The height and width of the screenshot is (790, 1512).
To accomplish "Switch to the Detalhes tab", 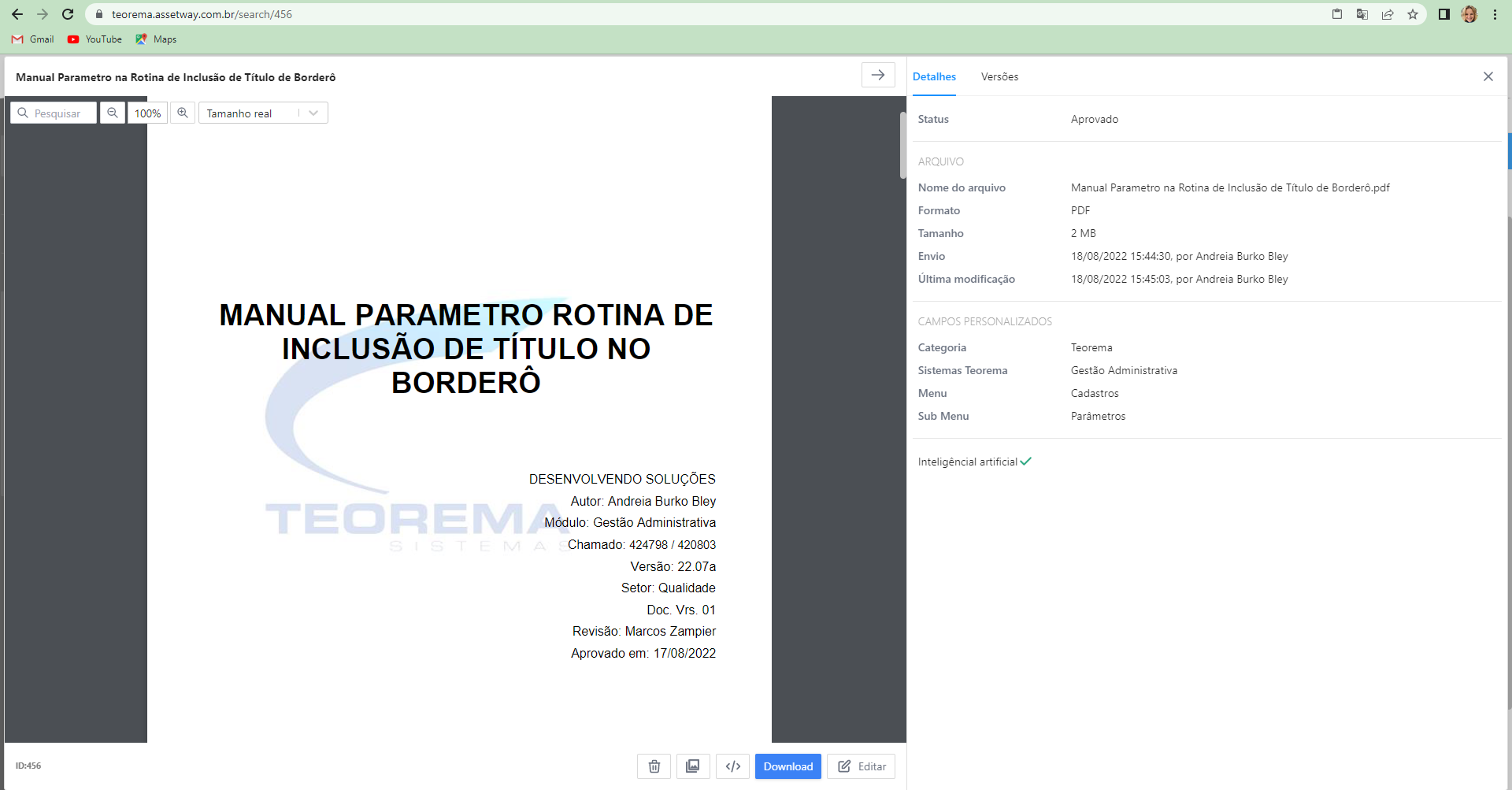I will 934,76.
